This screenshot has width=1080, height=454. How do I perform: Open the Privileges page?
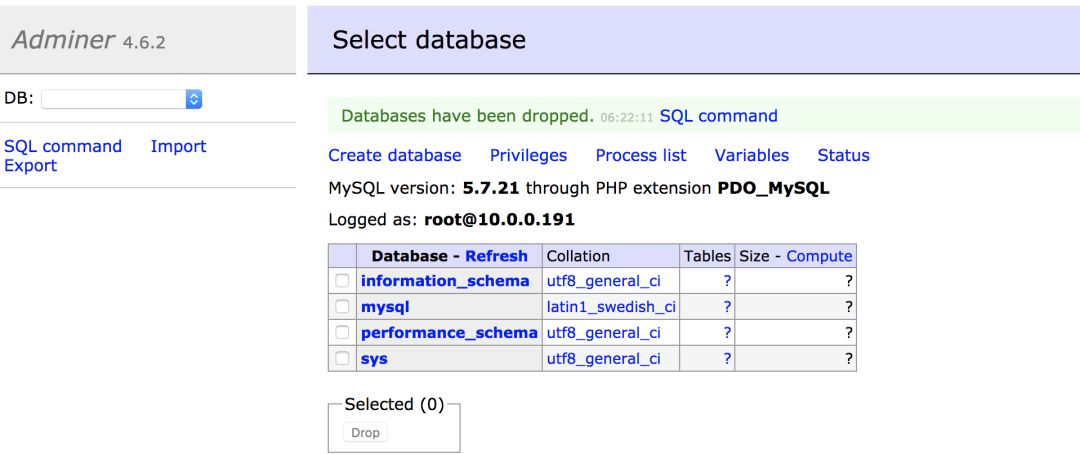coord(528,155)
